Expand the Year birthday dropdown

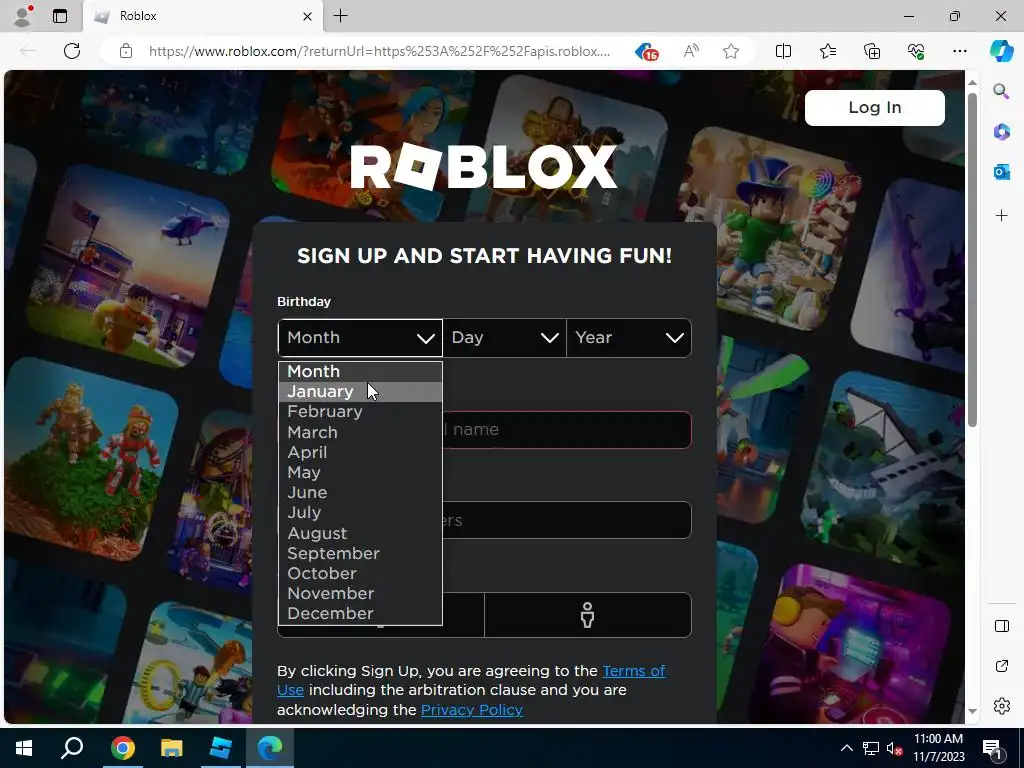click(x=628, y=338)
